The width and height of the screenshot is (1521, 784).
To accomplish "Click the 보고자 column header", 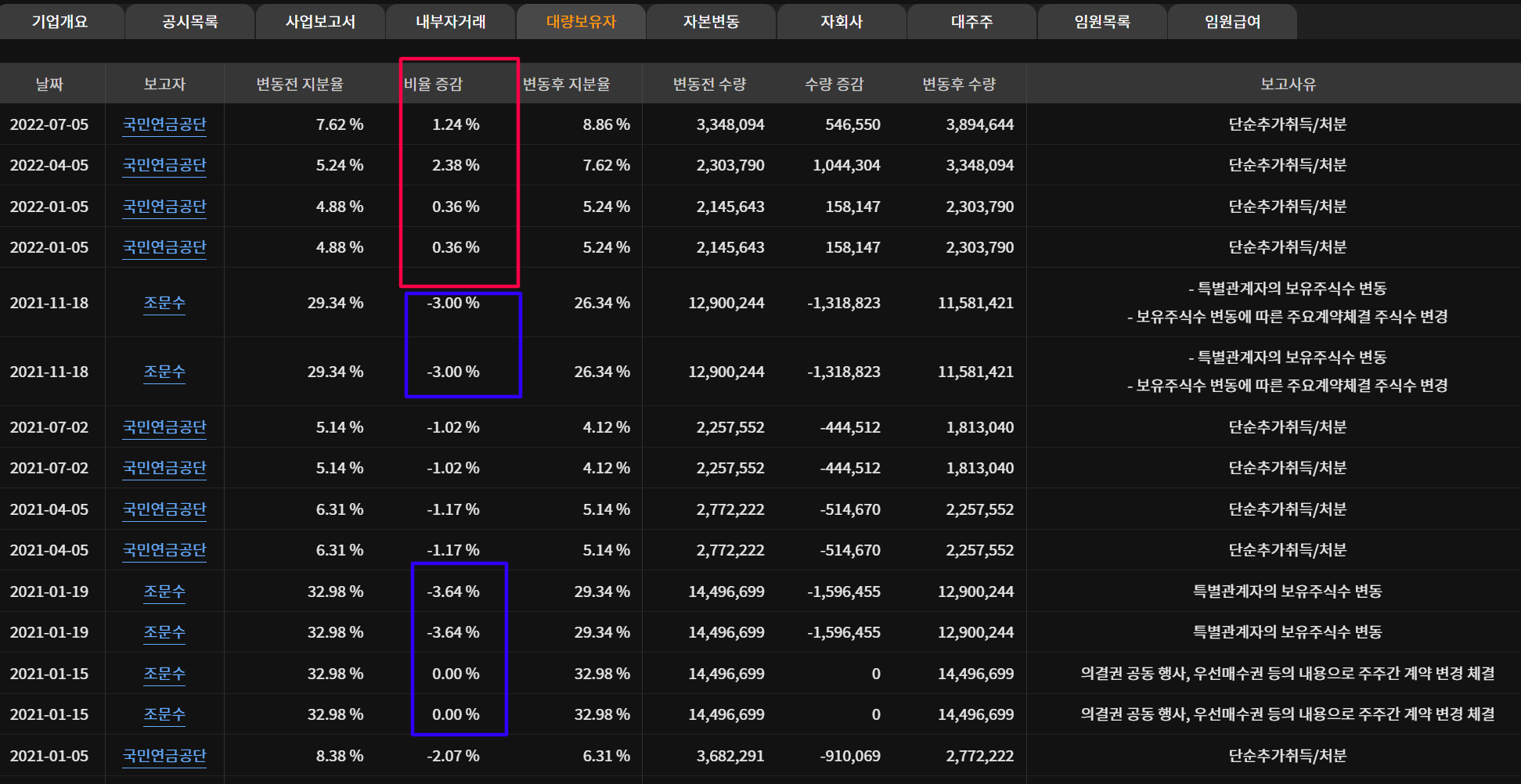I will click(x=164, y=84).
